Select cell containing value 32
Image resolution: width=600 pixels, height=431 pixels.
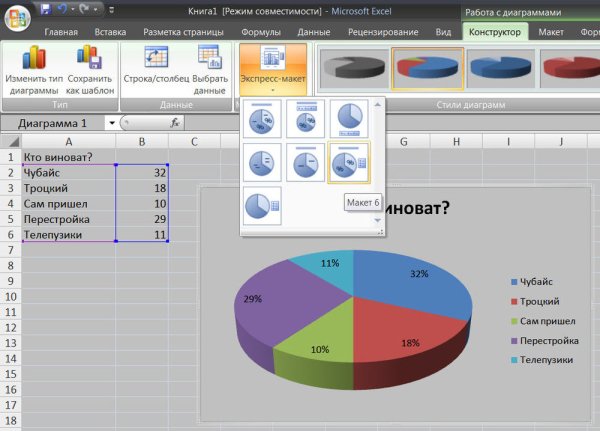[141, 172]
